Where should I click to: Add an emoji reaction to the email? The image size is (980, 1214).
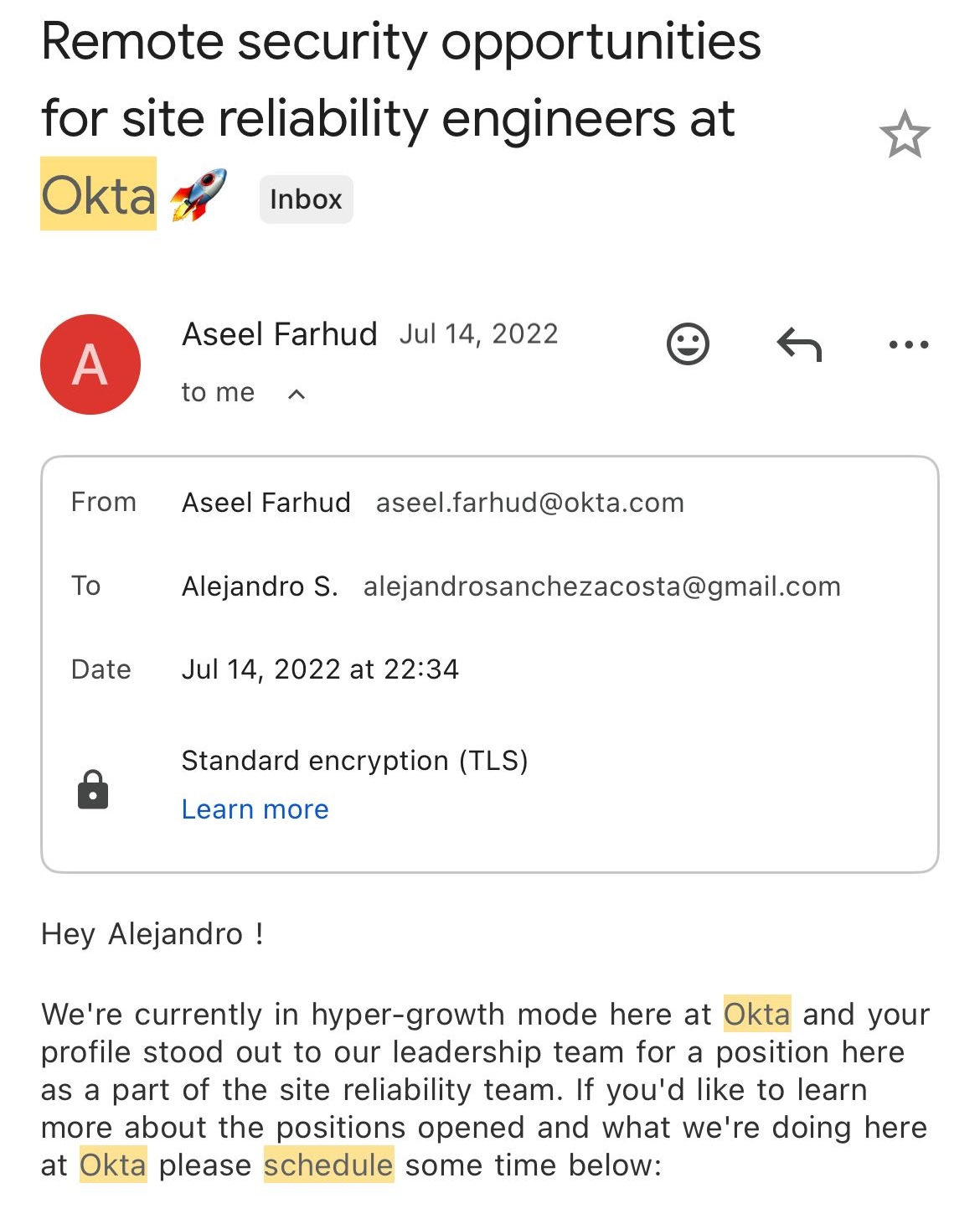[x=688, y=344]
